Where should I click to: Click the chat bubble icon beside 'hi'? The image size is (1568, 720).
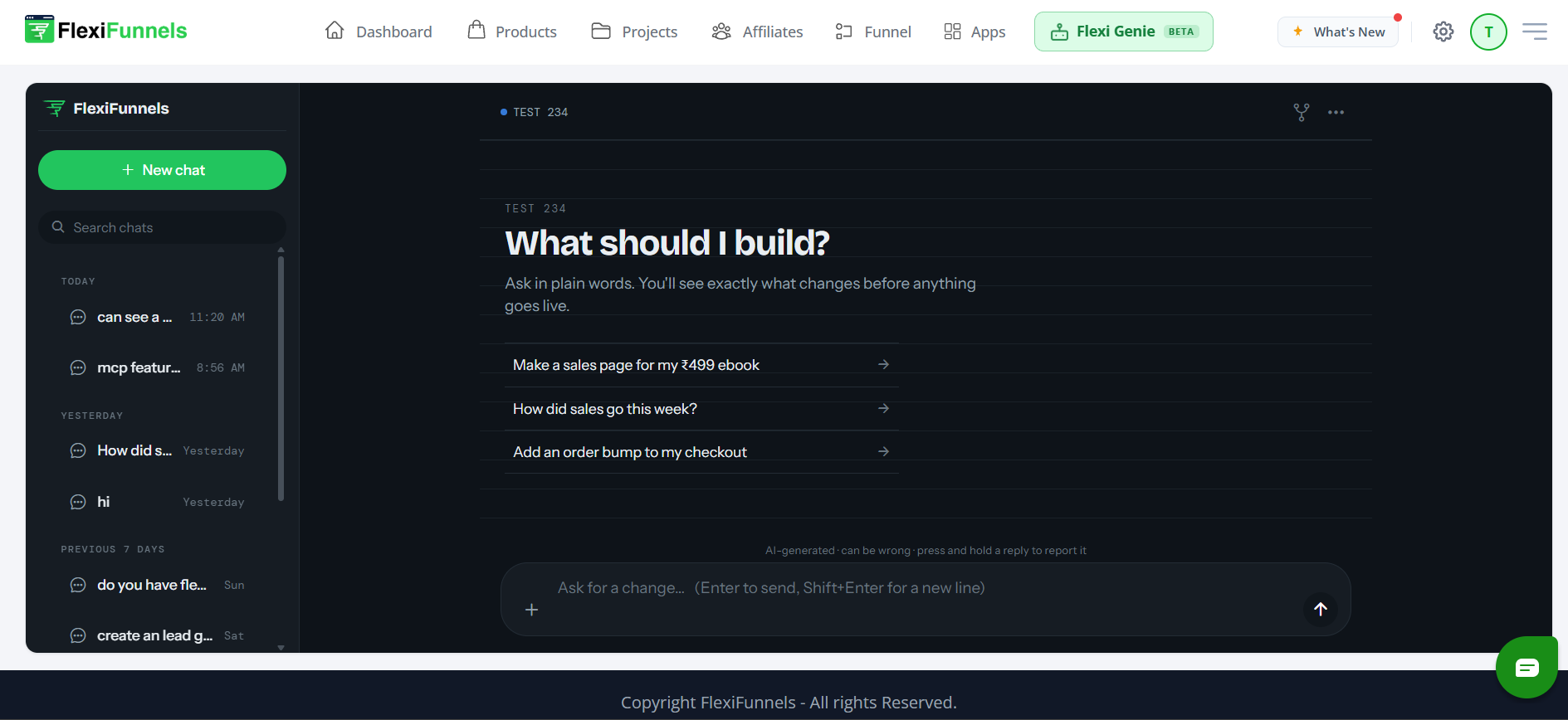tap(78, 502)
